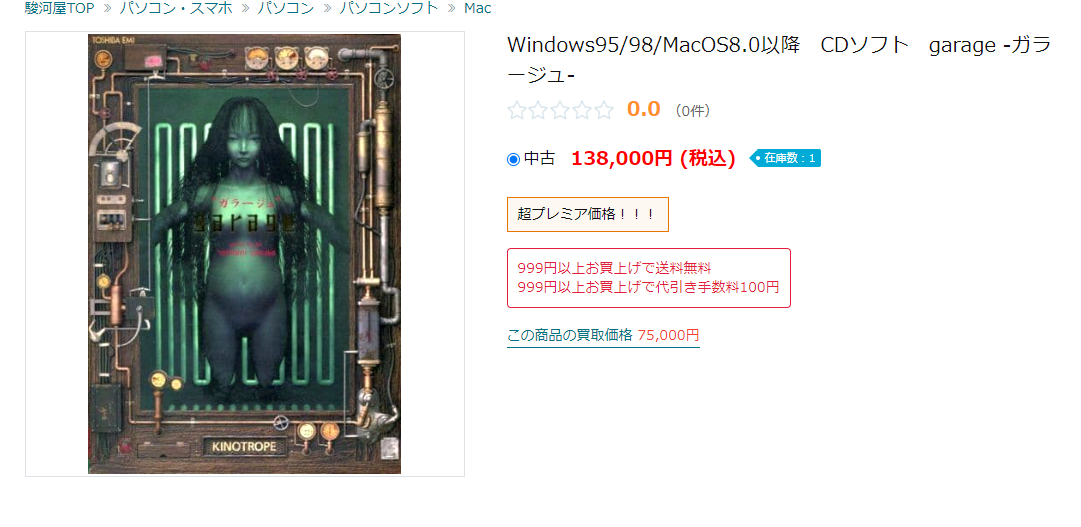Go to 駿河屋TOP breadcrumb link

[59, 8]
